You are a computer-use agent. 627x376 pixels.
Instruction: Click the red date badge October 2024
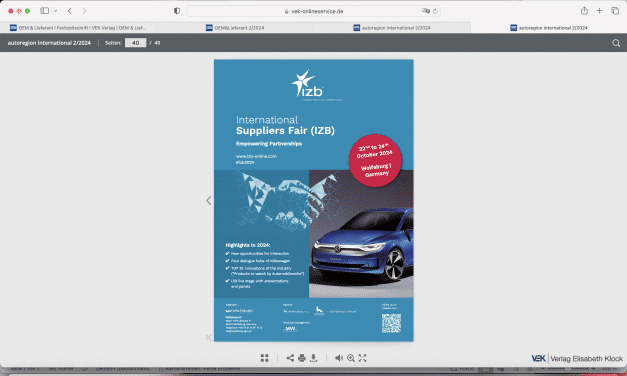click(375, 160)
